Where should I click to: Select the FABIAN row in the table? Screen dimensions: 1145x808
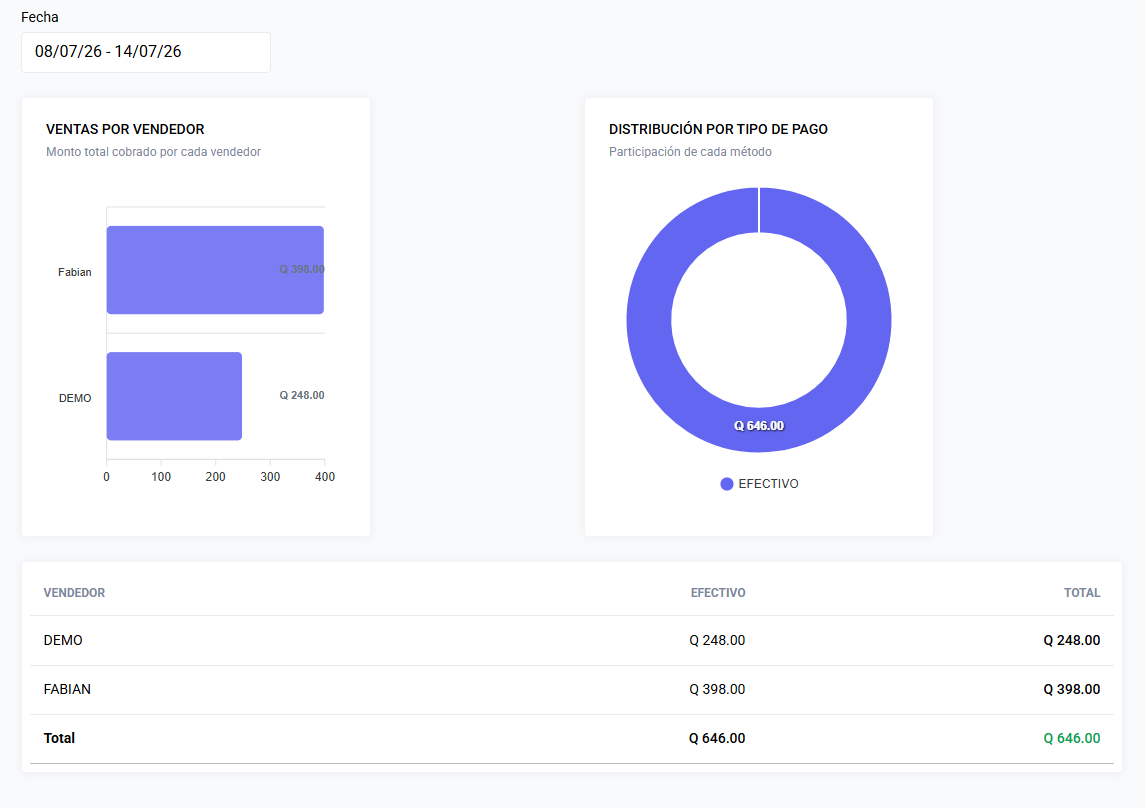[x=572, y=689]
